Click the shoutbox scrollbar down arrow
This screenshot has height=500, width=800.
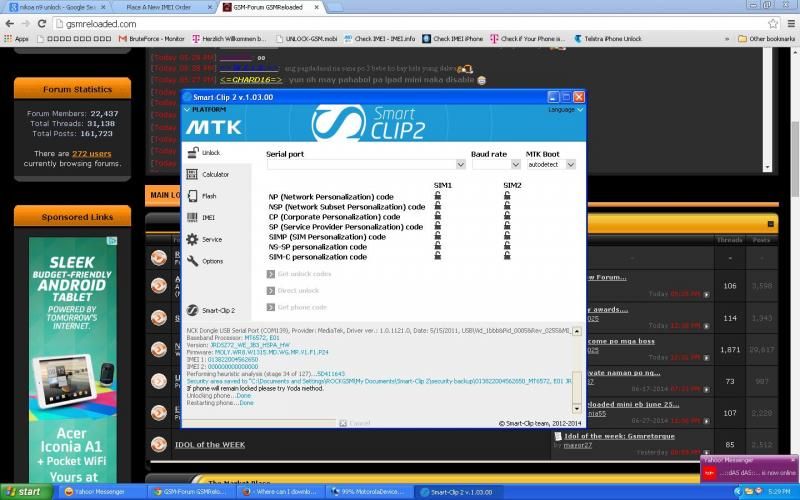pyautogui.click(x=767, y=167)
